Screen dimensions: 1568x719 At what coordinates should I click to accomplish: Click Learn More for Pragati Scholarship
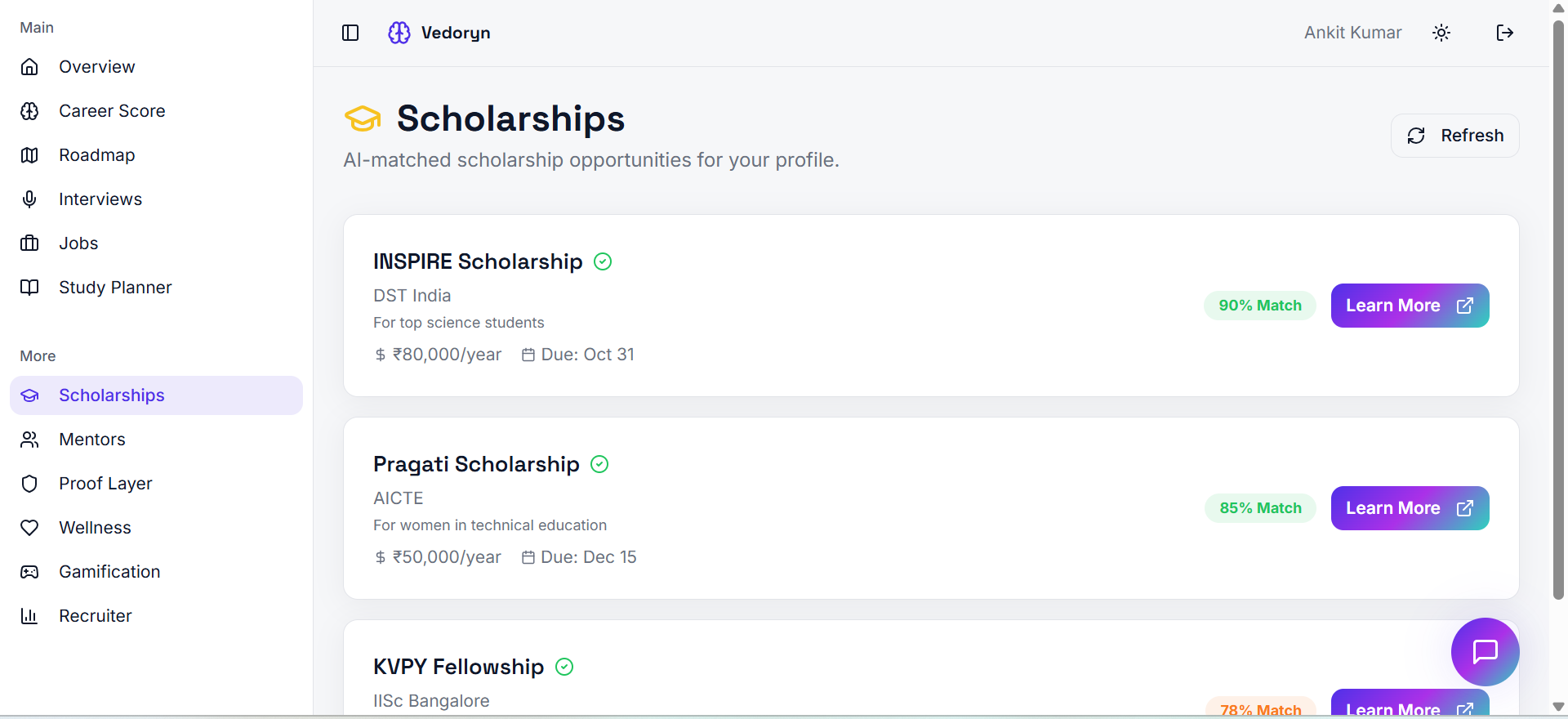[x=1410, y=508]
